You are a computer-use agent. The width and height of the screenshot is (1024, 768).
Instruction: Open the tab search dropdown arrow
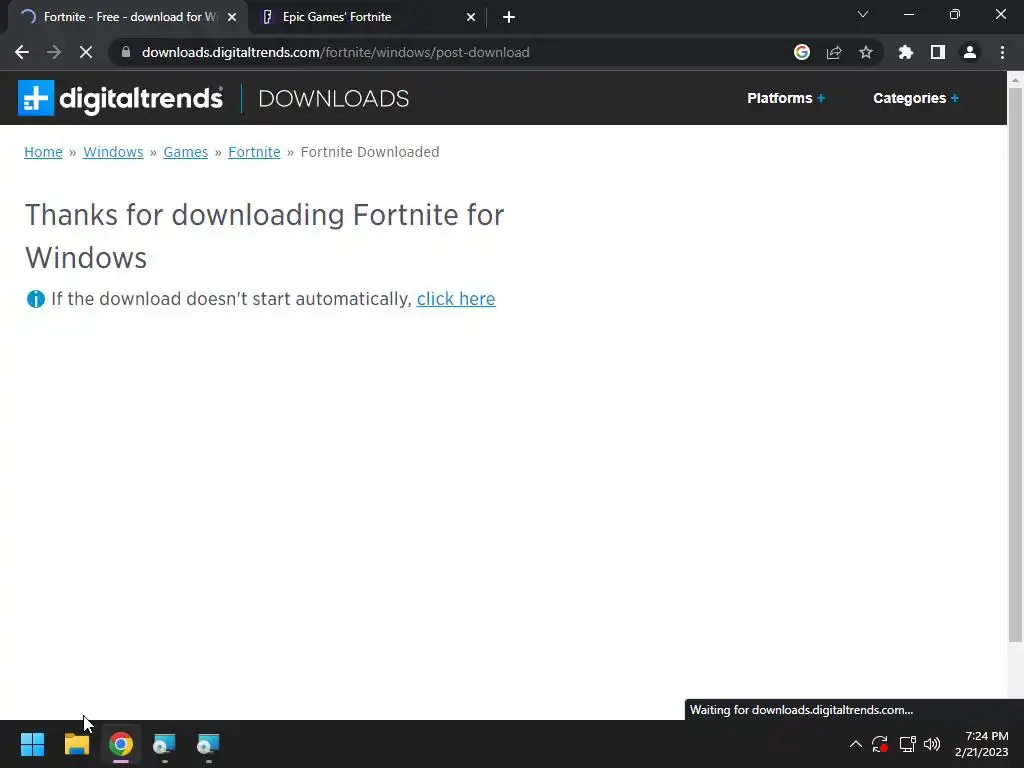point(863,14)
